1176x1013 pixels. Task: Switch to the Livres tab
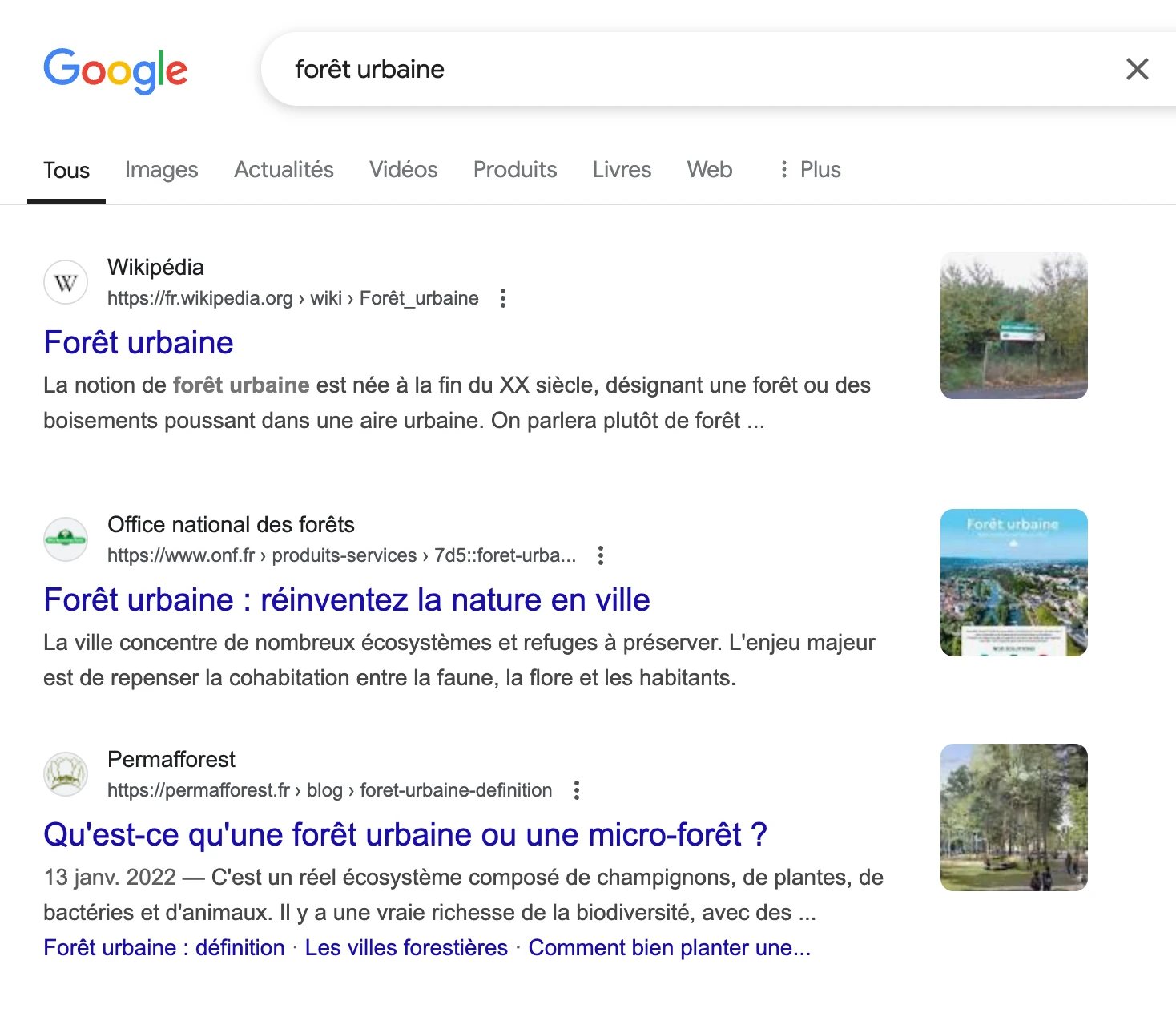622,170
